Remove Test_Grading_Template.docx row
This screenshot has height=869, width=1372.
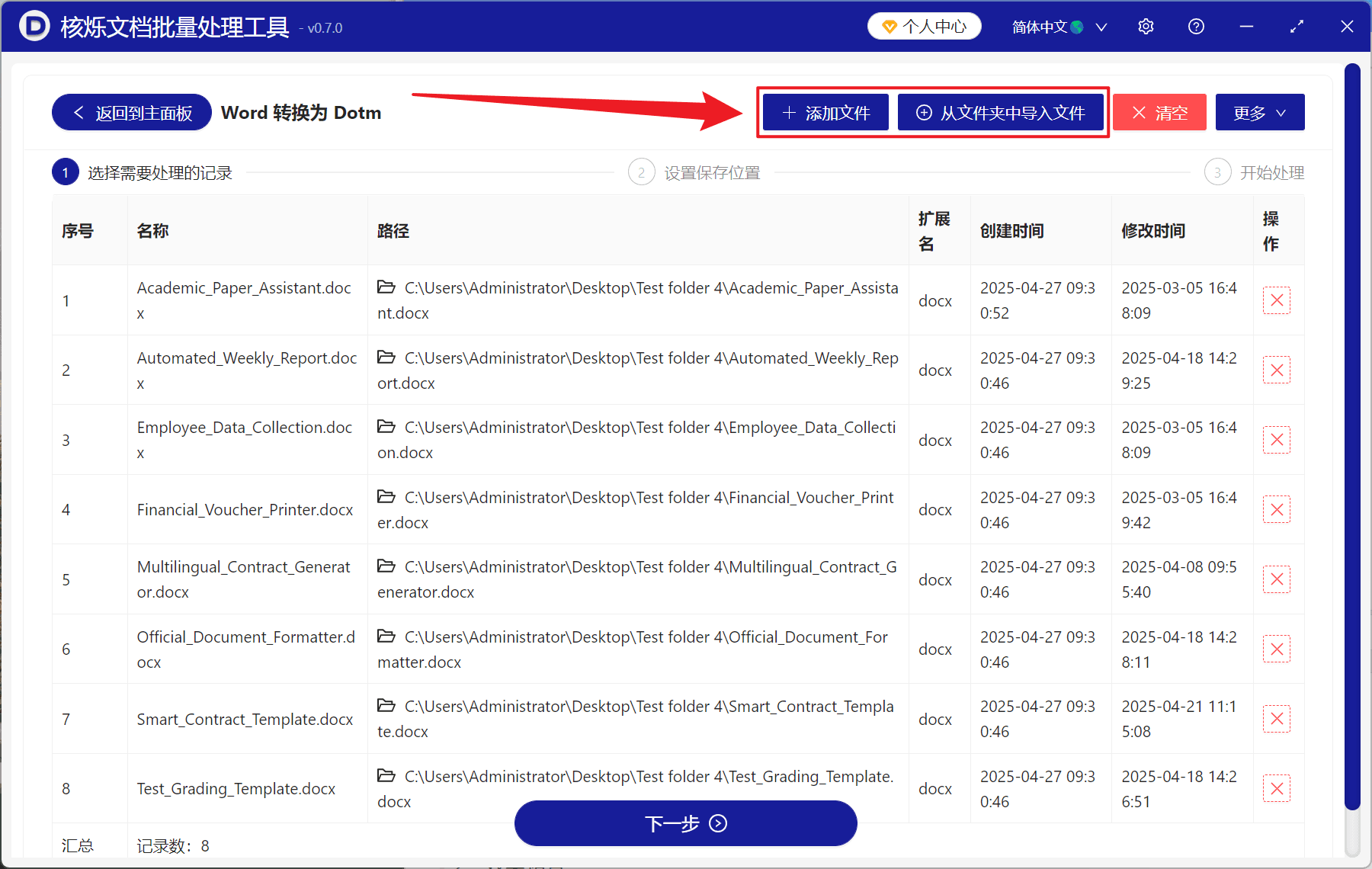tap(1277, 789)
